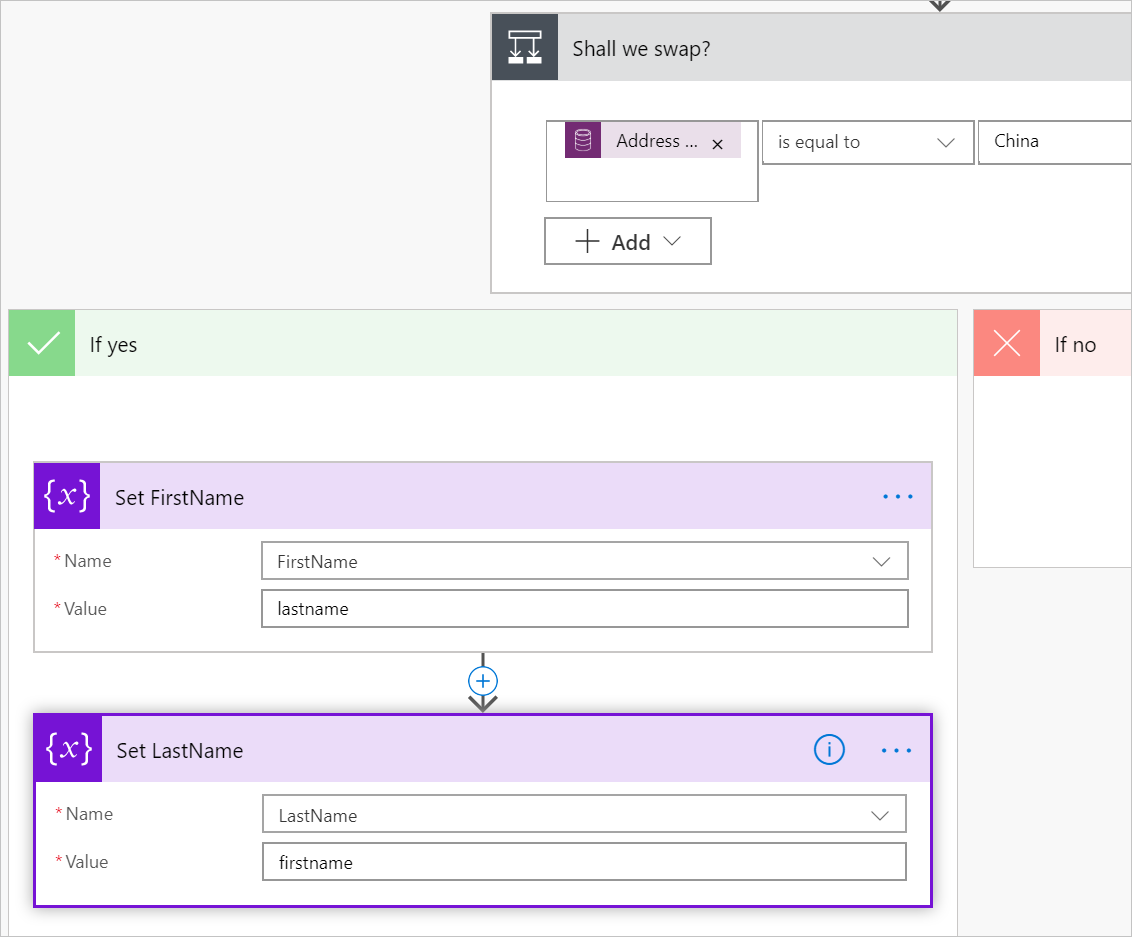This screenshot has width=1132, height=937.
Task: Click the lastname value field
Action: (584, 608)
